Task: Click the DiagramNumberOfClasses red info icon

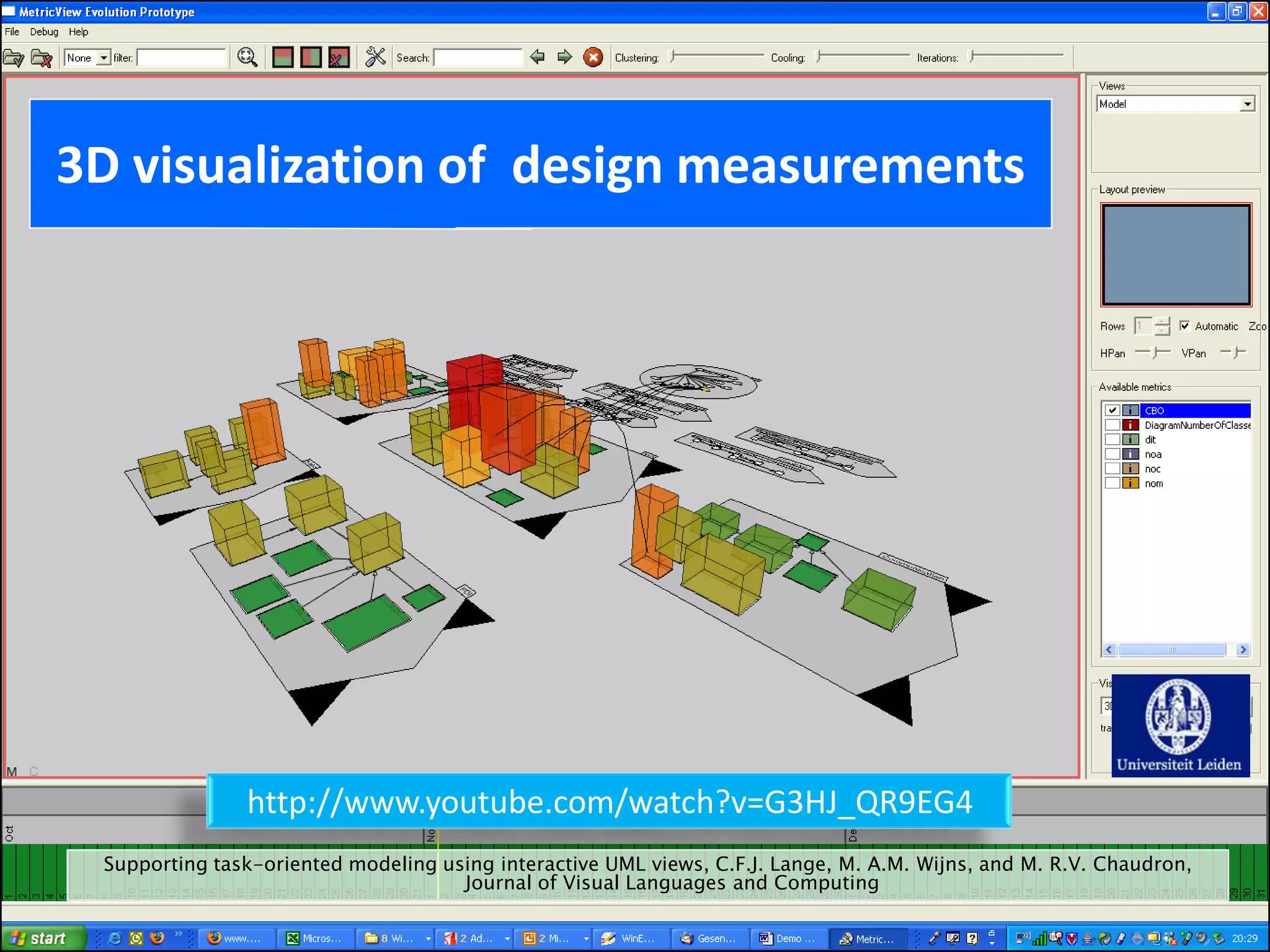Action: click(x=1130, y=425)
